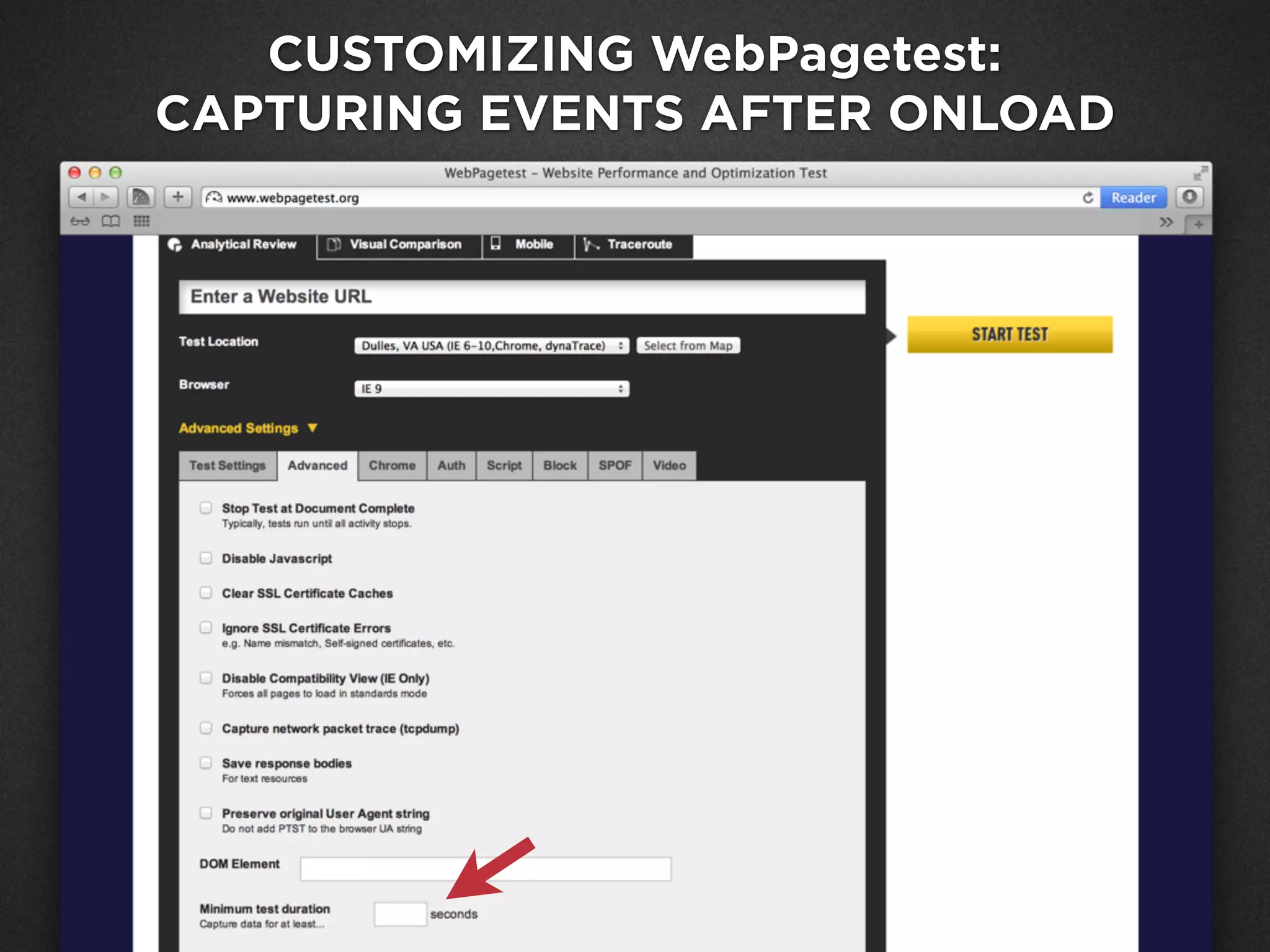Click the site favicon in the address bar
Image resolution: width=1270 pixels, height=952 pixels.
click(x=213, y=198)
